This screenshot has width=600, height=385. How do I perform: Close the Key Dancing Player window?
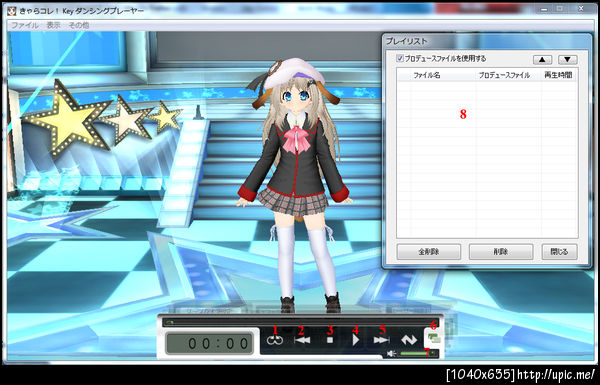pos(580,9)
